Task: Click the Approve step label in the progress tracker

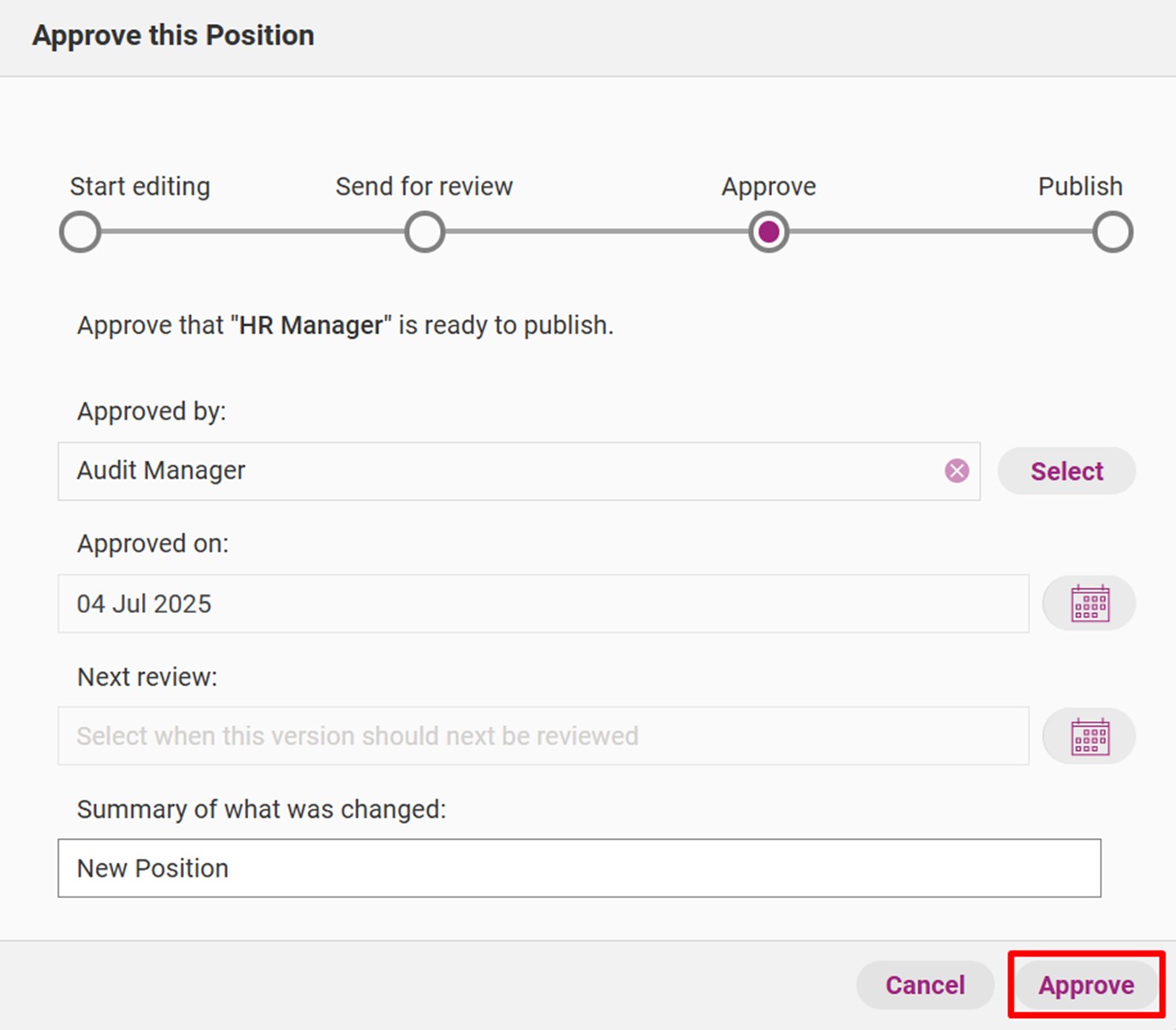Action: point(769,186)
